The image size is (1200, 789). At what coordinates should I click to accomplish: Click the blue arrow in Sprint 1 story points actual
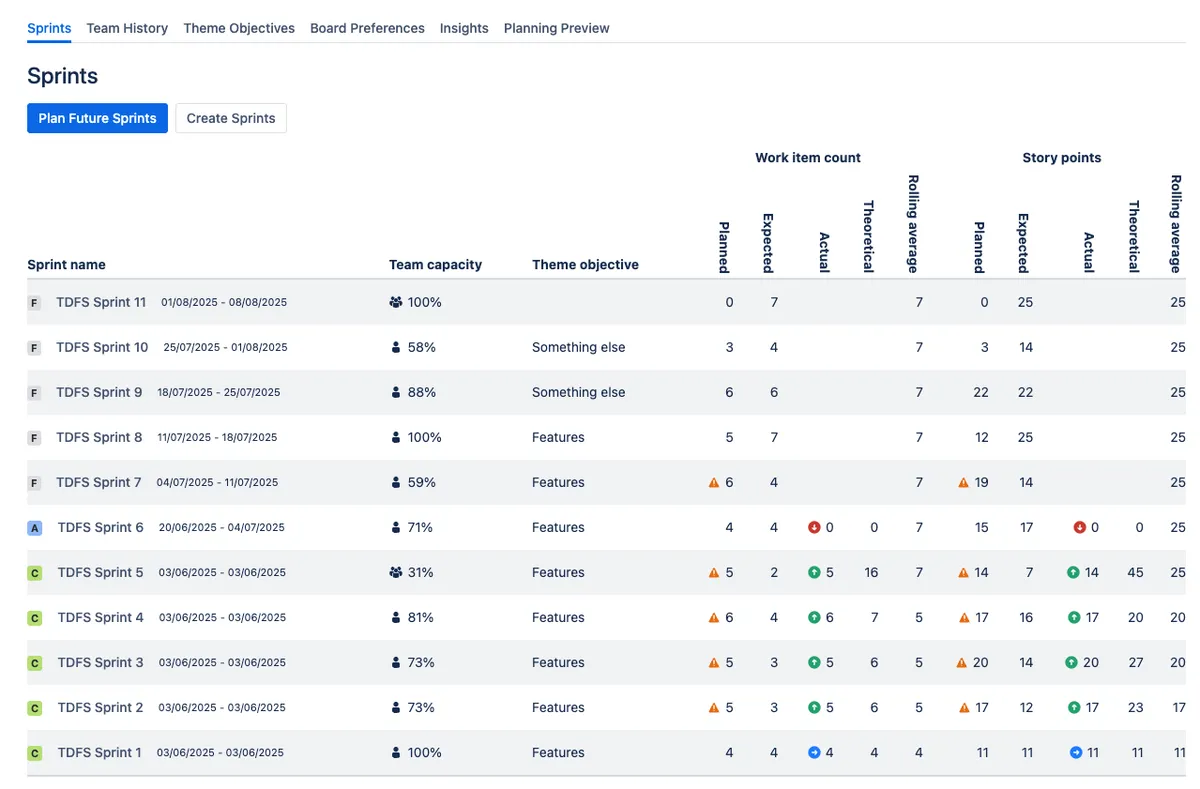(1076, 752)
